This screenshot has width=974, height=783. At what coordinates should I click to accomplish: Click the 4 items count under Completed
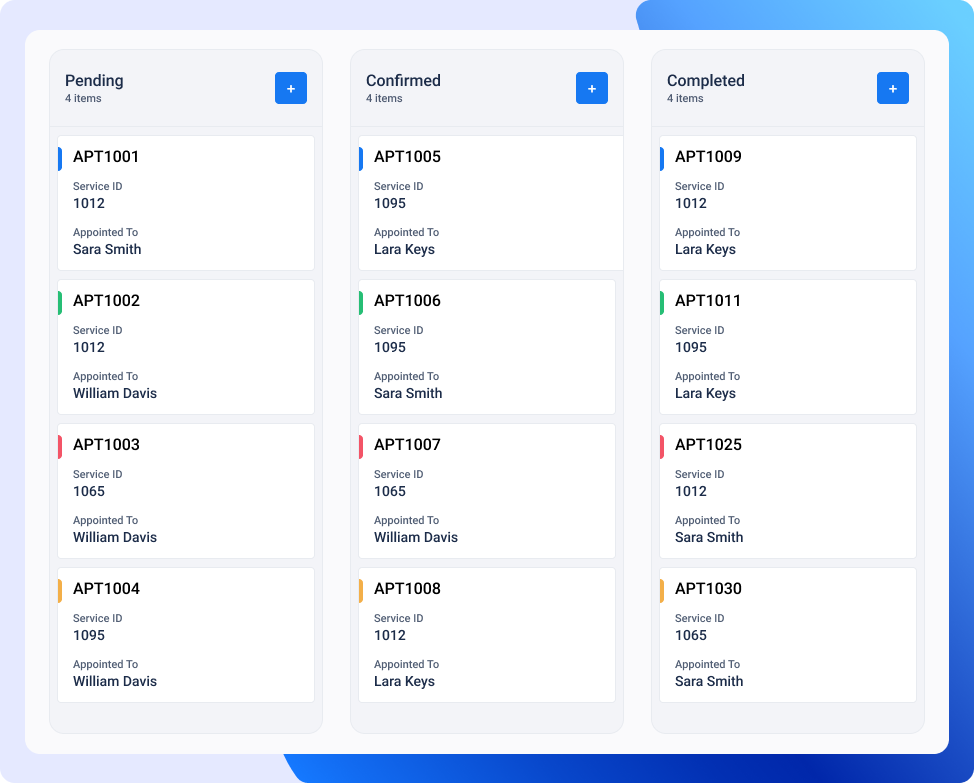point(685,98)
